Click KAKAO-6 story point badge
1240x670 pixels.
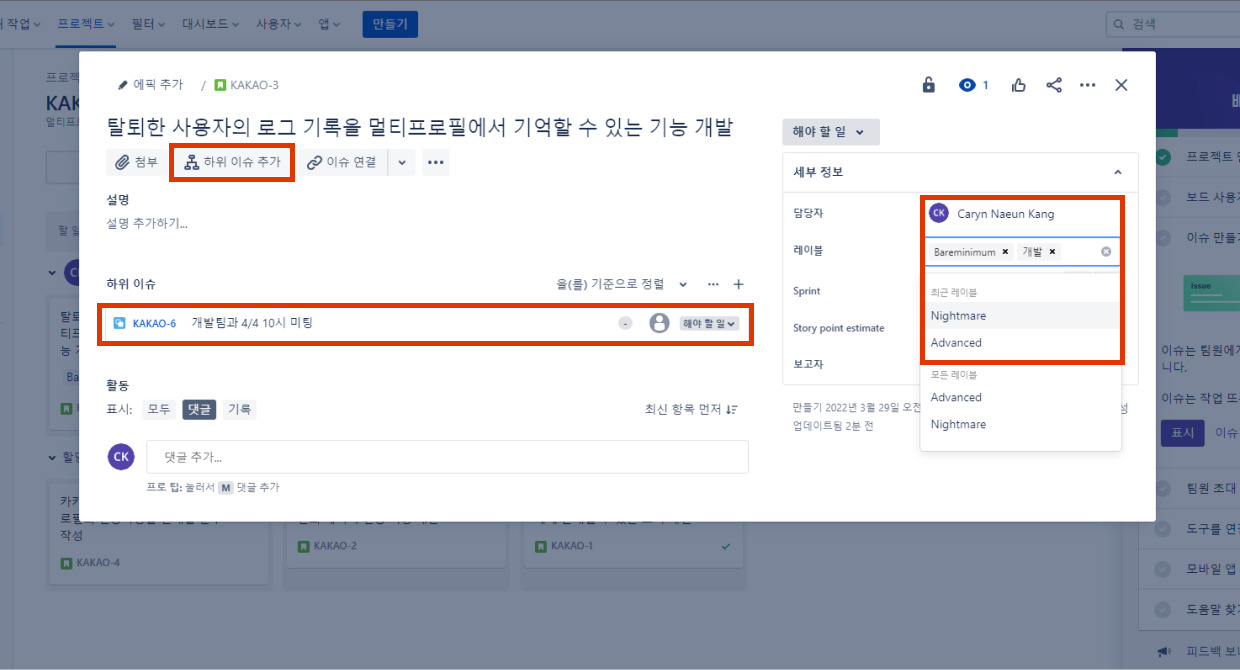[x=626, y=323]
